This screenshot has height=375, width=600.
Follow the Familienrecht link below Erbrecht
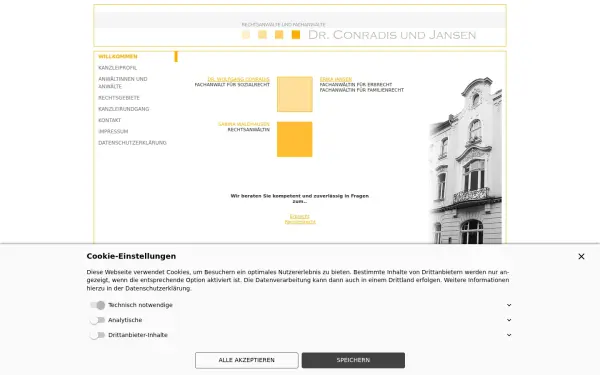300,222
